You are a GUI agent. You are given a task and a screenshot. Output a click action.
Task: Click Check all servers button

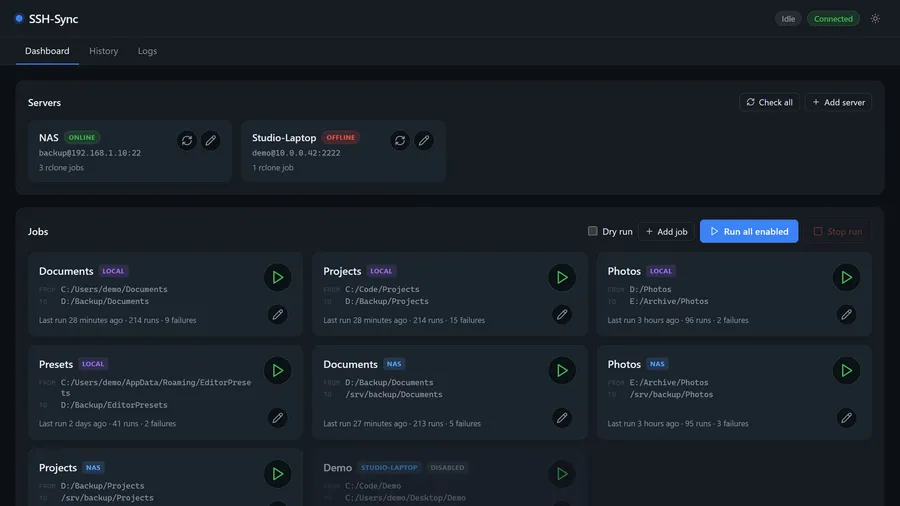[x=770, y=102]
